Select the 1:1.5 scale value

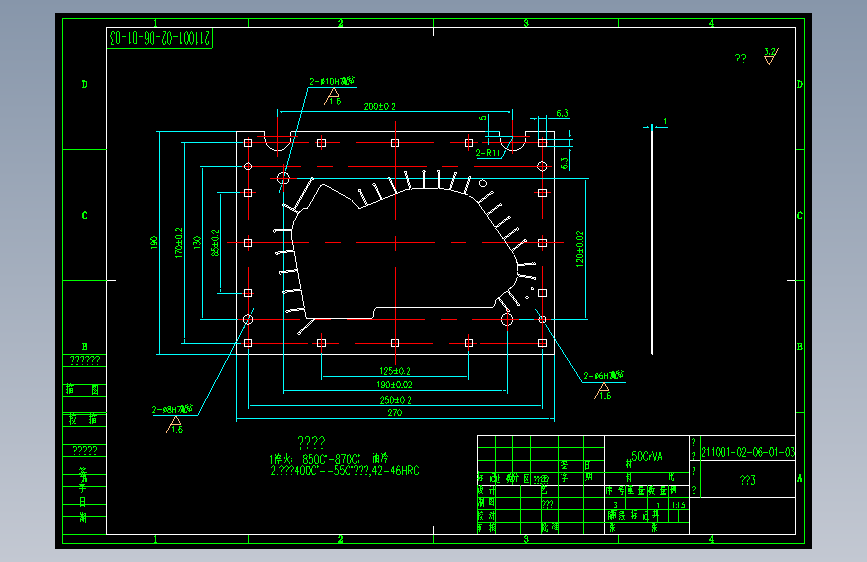[679, 505]
